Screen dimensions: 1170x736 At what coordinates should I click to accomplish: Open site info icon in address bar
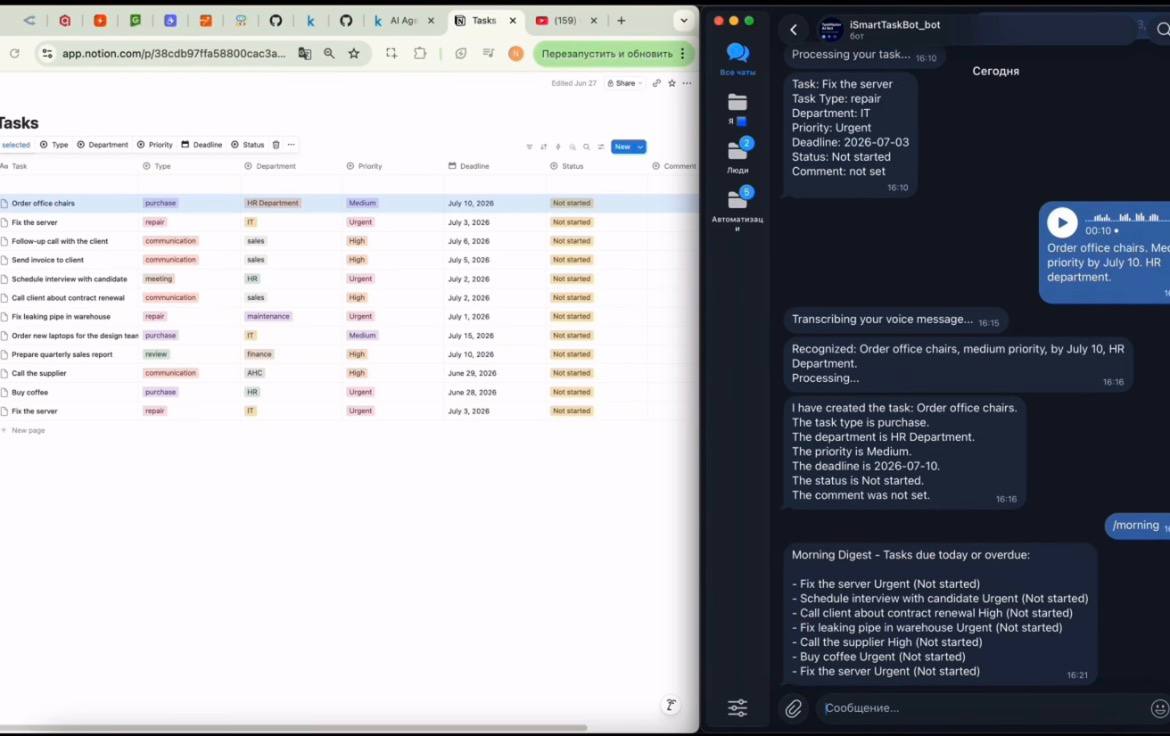pyautogui.click(x=47, y=53)
